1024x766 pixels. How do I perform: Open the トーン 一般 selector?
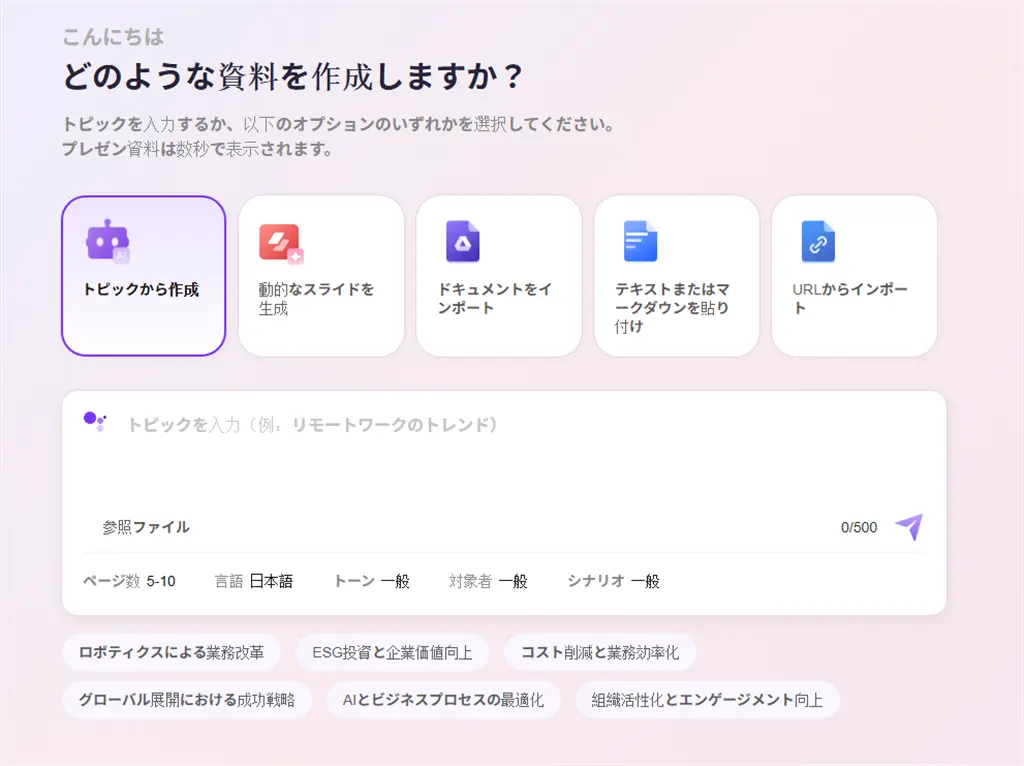click(371, 581)
